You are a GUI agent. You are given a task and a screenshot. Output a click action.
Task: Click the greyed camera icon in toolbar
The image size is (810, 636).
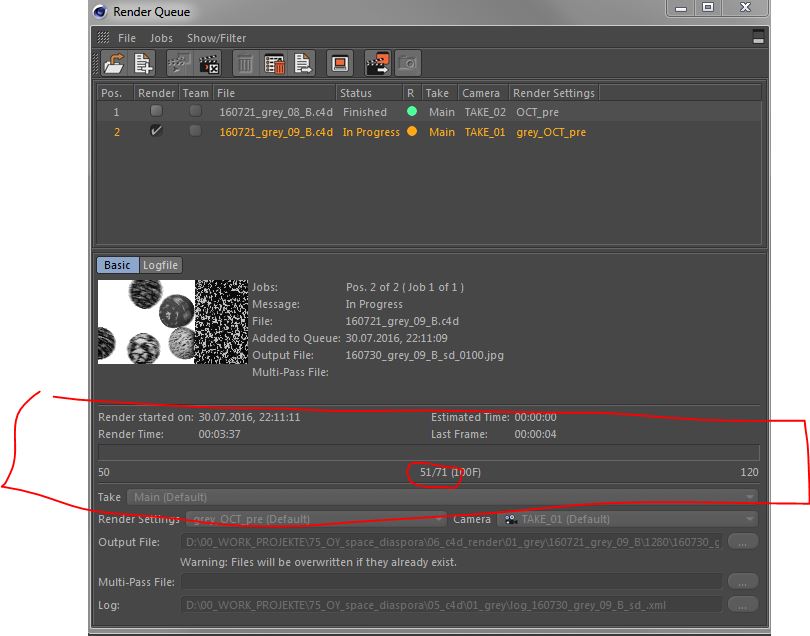408,64
